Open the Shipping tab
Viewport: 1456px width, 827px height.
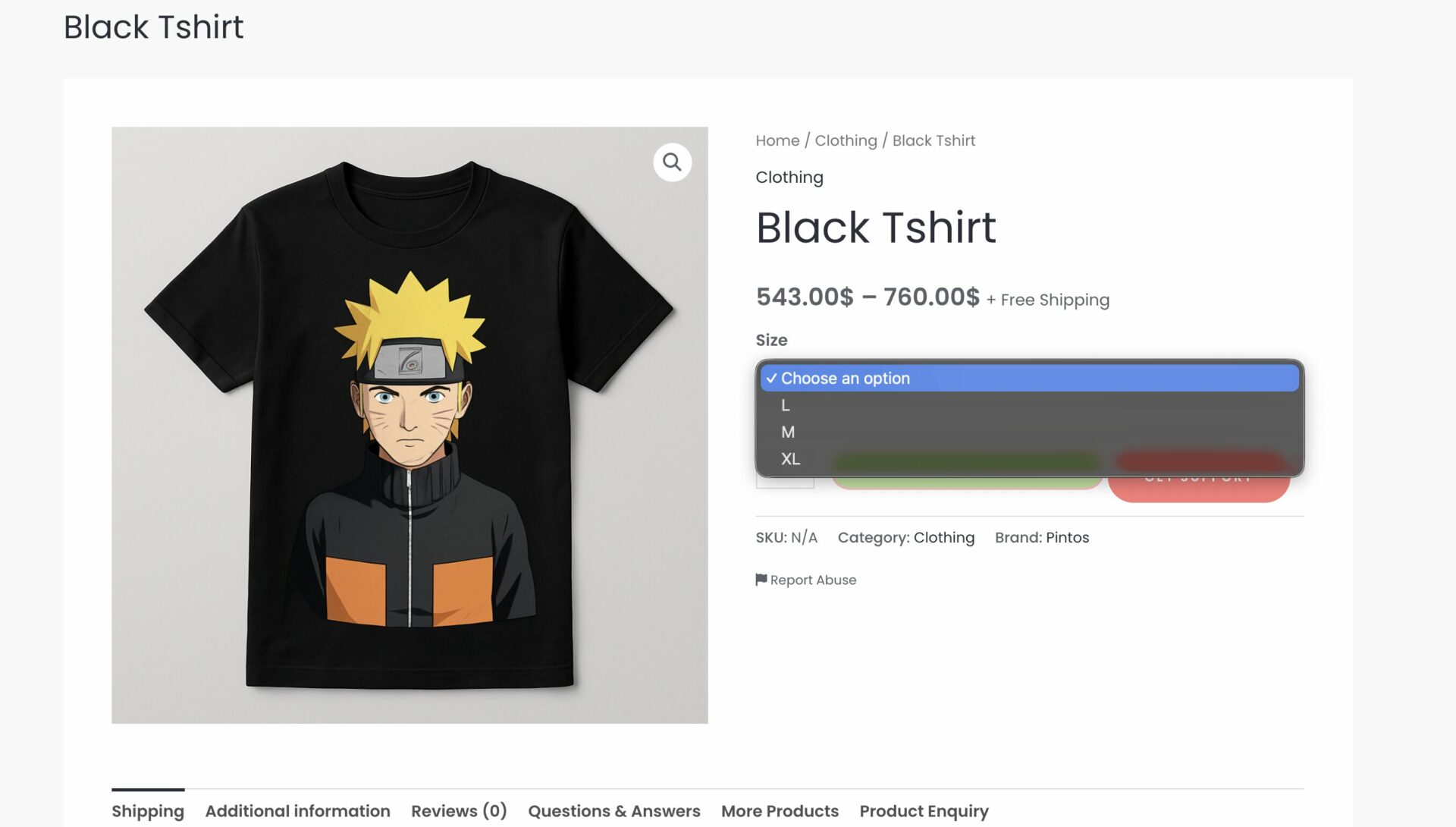[x=148, y=811]
